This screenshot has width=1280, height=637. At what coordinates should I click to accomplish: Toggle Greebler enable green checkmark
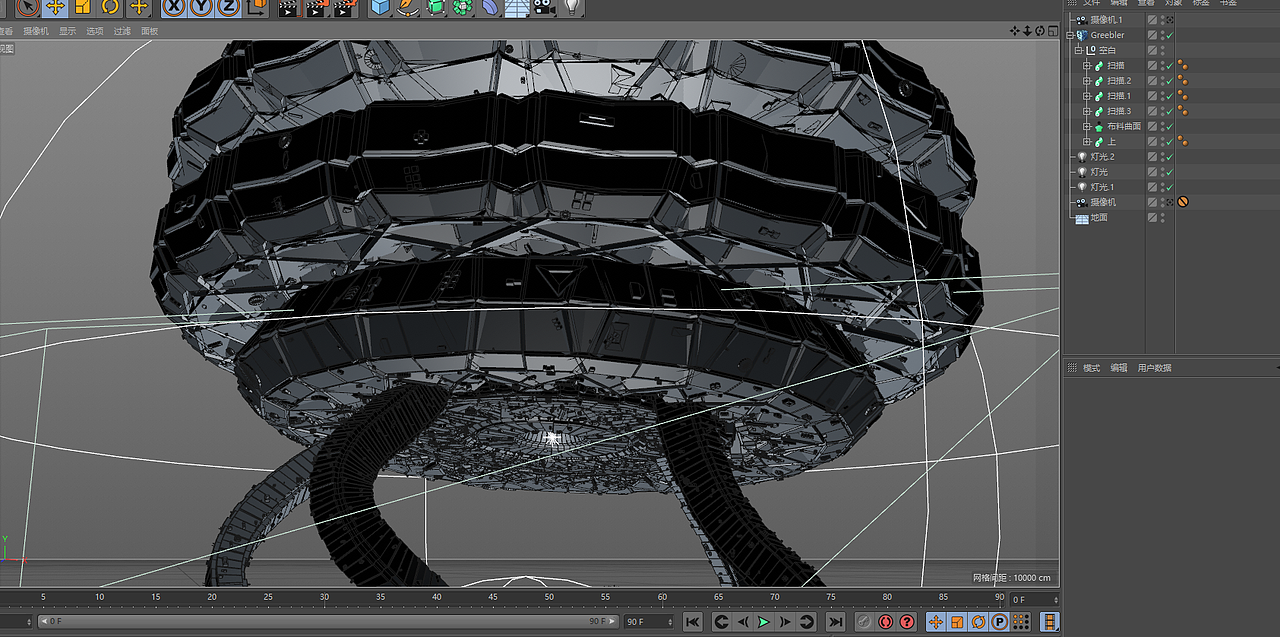(x=1169, y=35)
